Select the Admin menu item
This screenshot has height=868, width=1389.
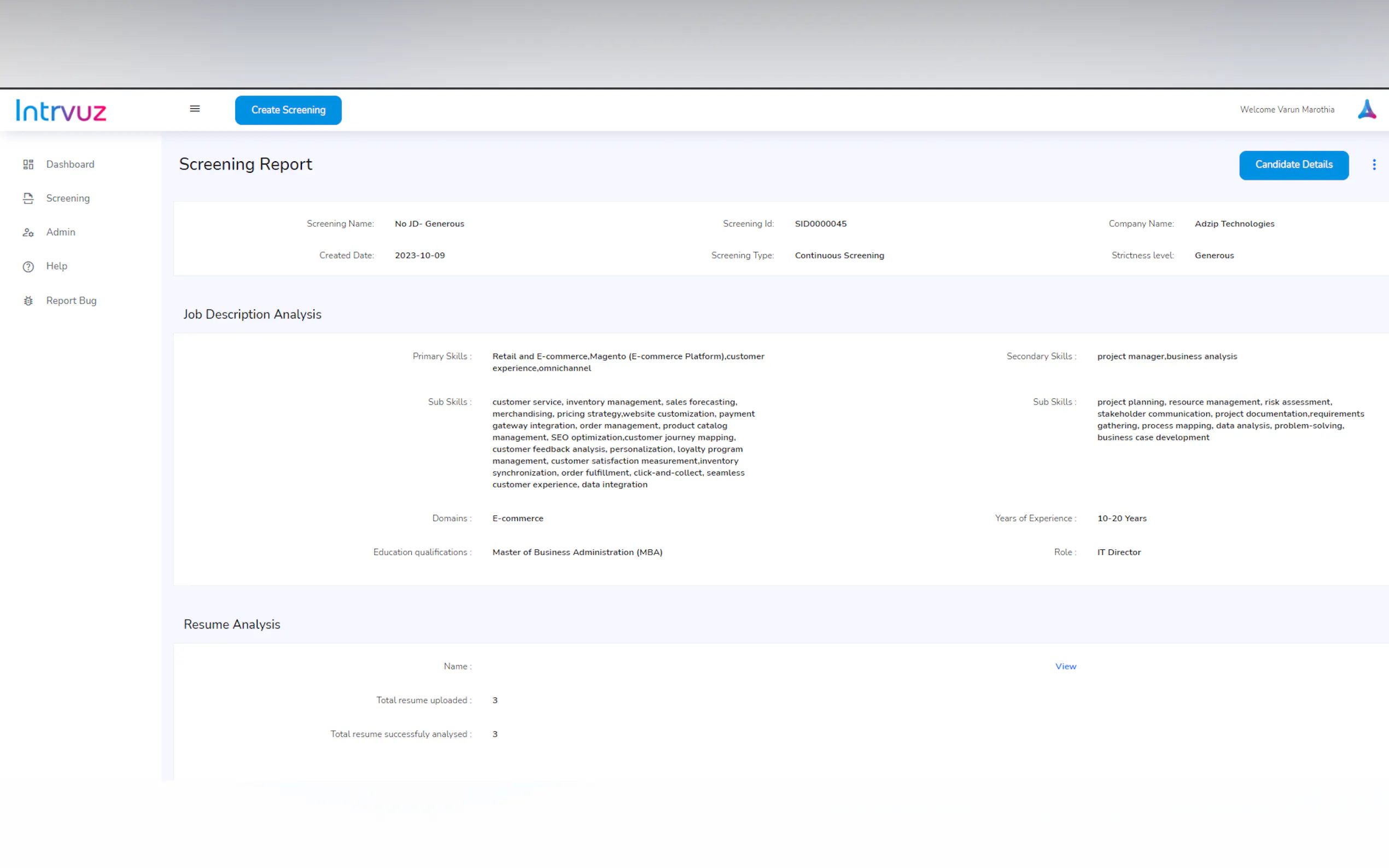coord(60,232)
